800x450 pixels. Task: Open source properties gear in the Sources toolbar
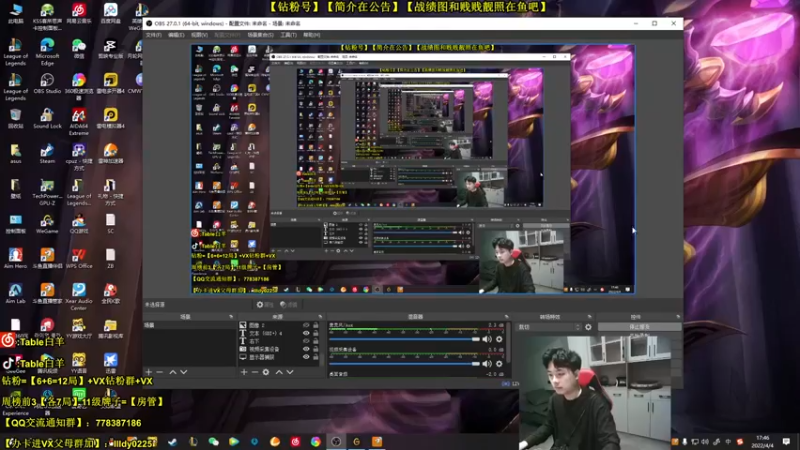coord(266,372)
